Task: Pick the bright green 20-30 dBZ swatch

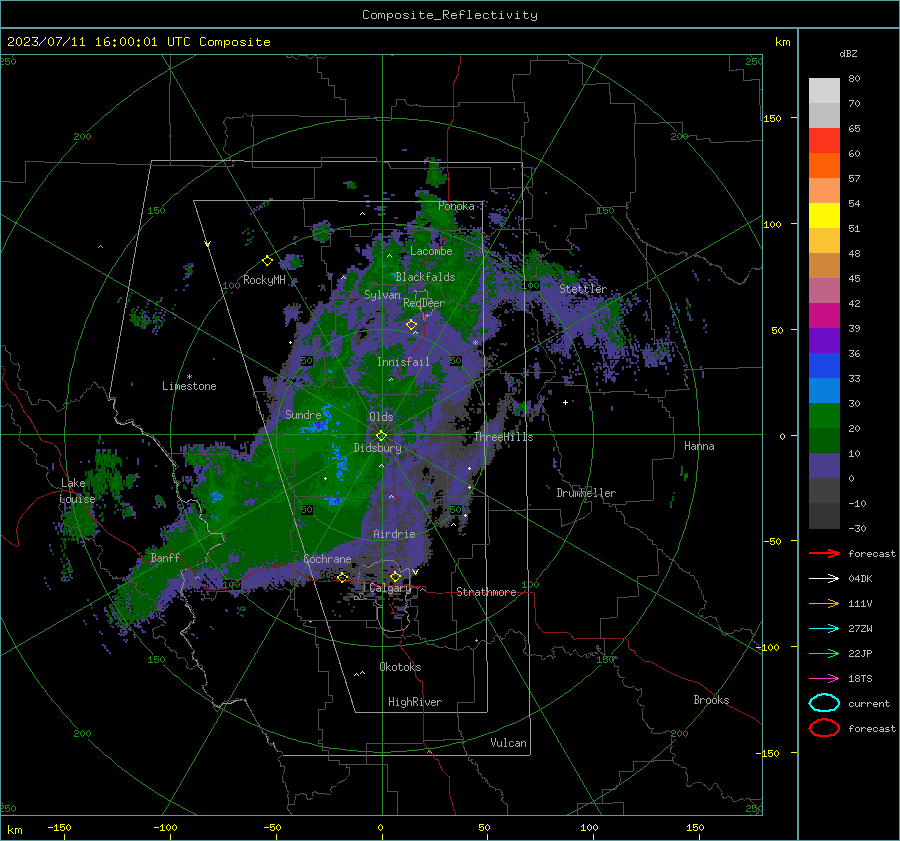Action: click(x=824, y=415)
